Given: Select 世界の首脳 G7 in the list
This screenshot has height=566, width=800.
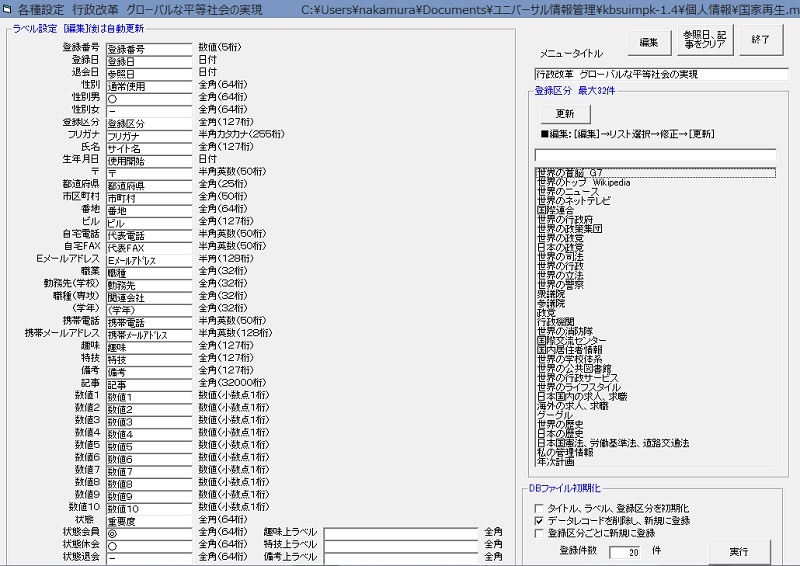Looking at the screenshot, I should (570, 173).
